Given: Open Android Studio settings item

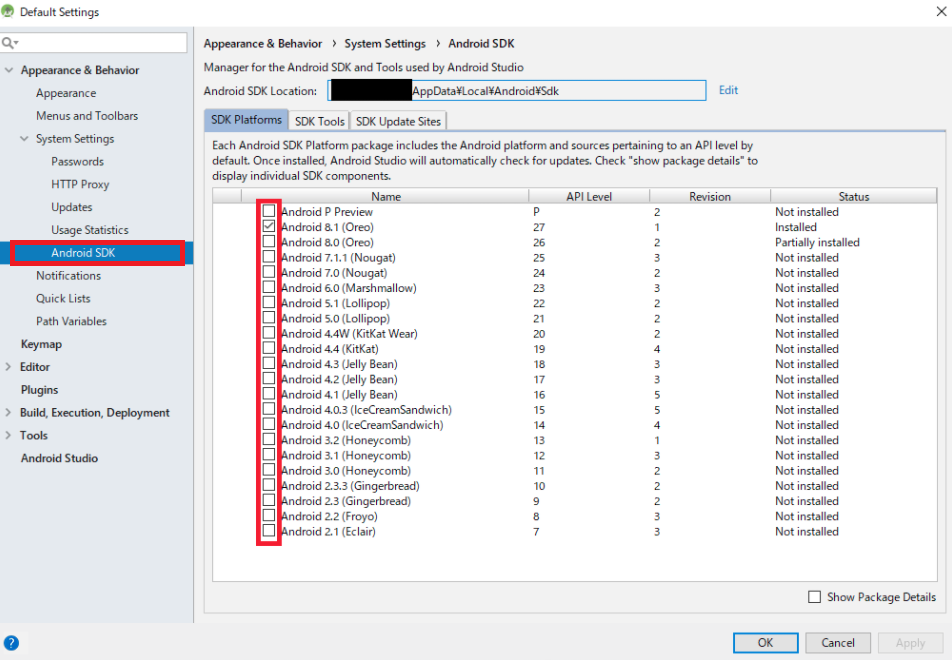Looking at the screenshot, I should (60, 458).
